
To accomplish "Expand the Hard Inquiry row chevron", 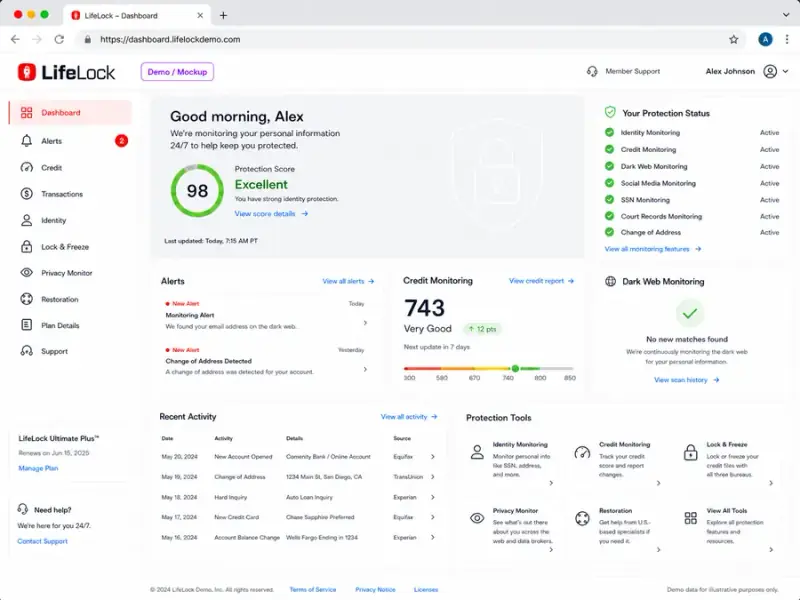I will click(433, 497).
